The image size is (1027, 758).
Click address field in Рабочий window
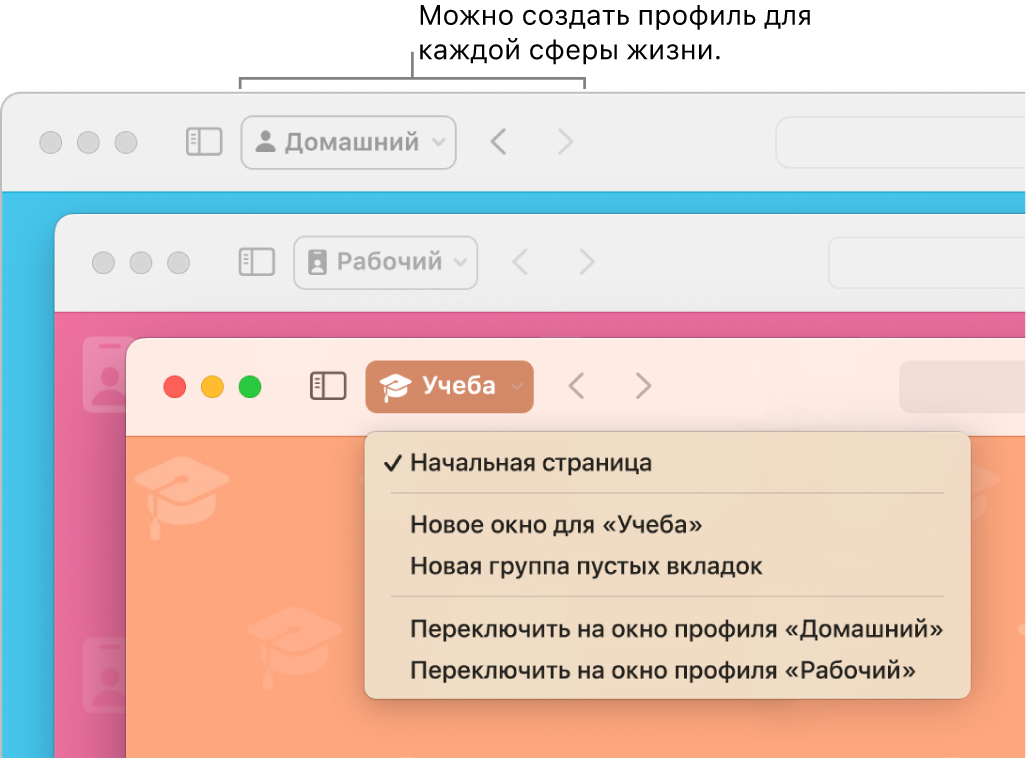point(927,263)
